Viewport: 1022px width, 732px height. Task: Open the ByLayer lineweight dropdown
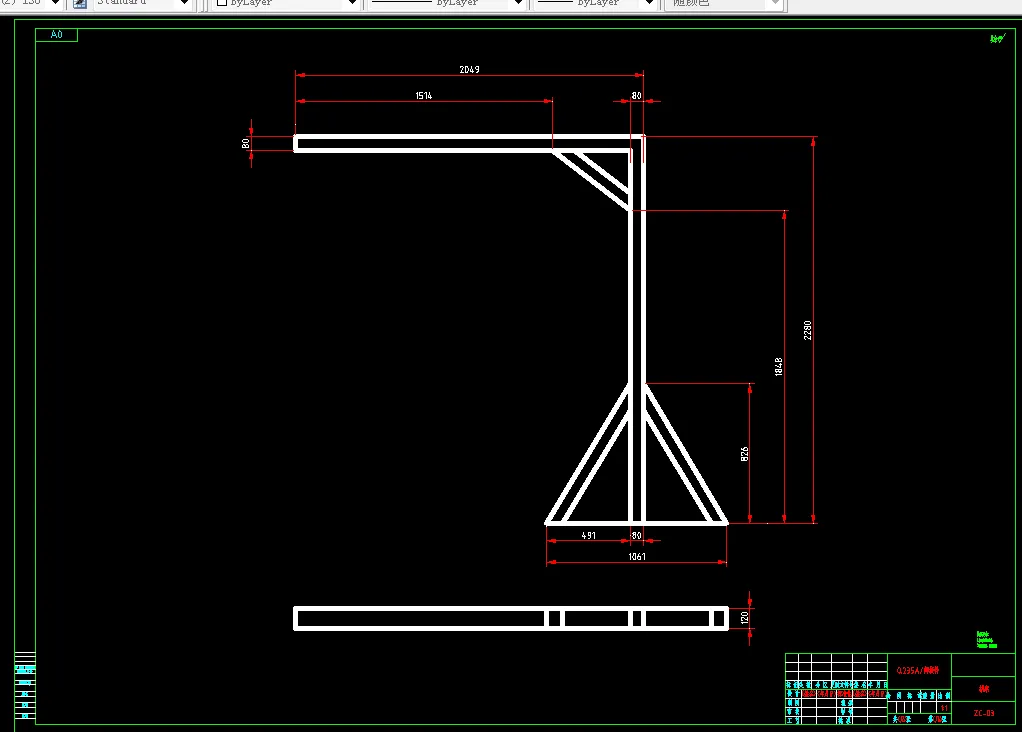649,3
